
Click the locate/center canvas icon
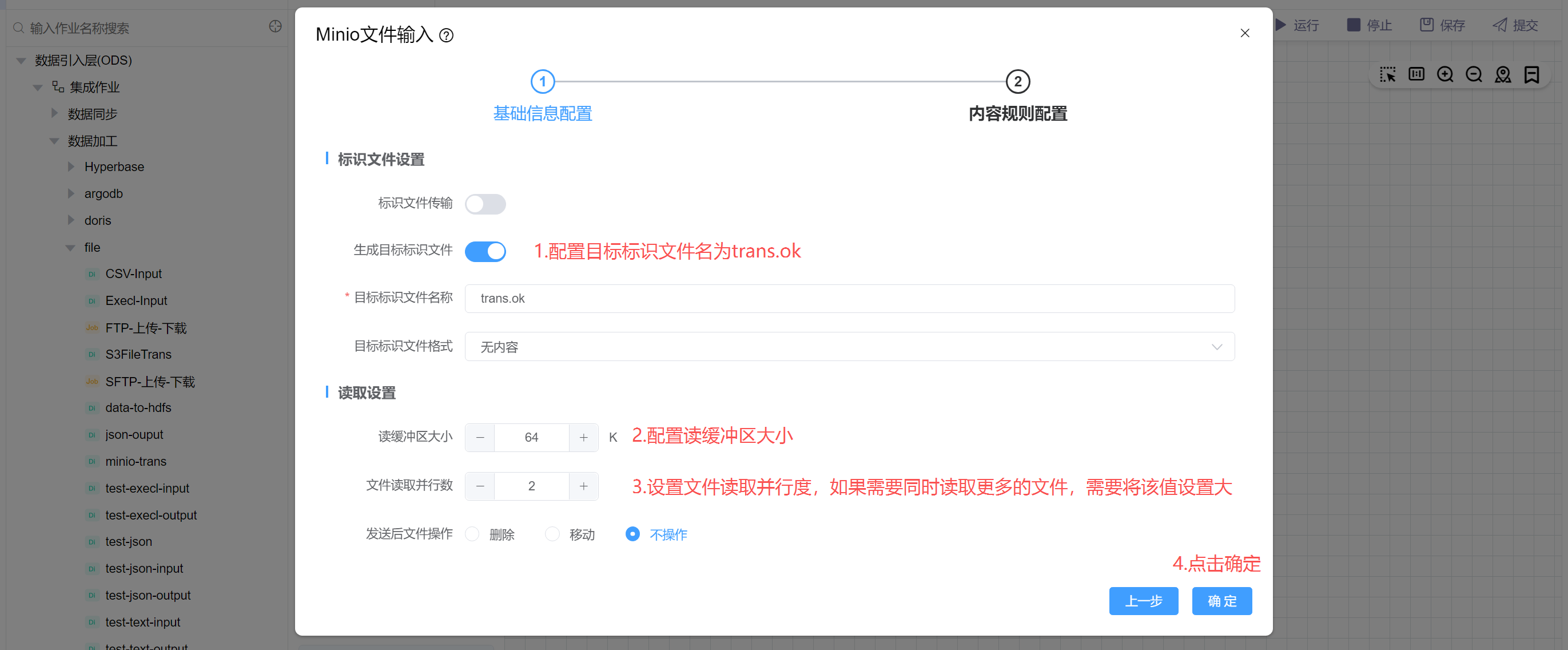coord(1502,74)
